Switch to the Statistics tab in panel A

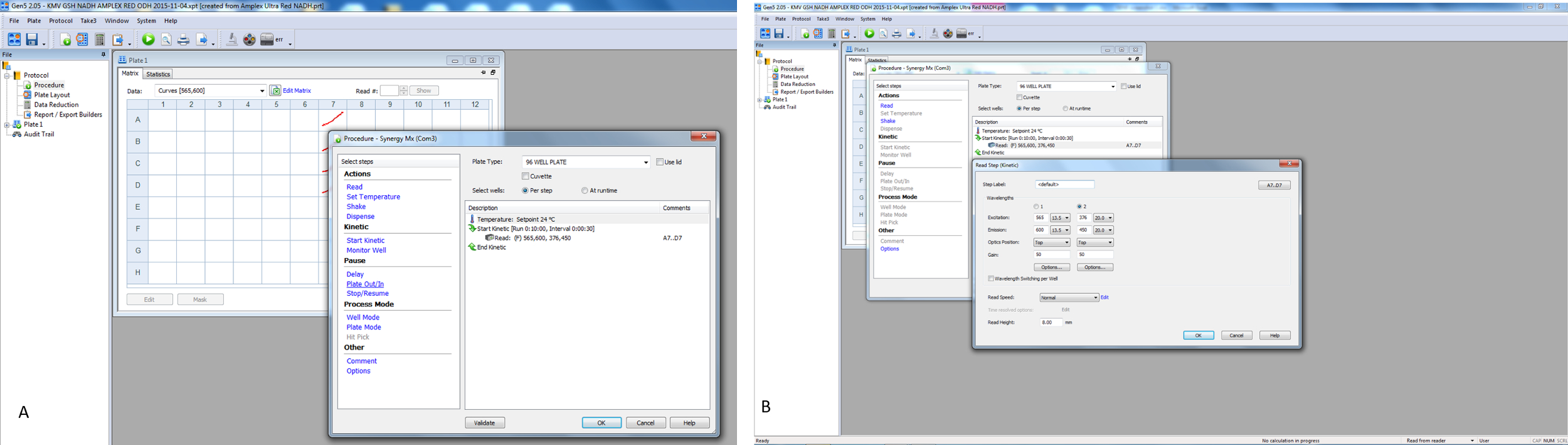pos(158,74)
